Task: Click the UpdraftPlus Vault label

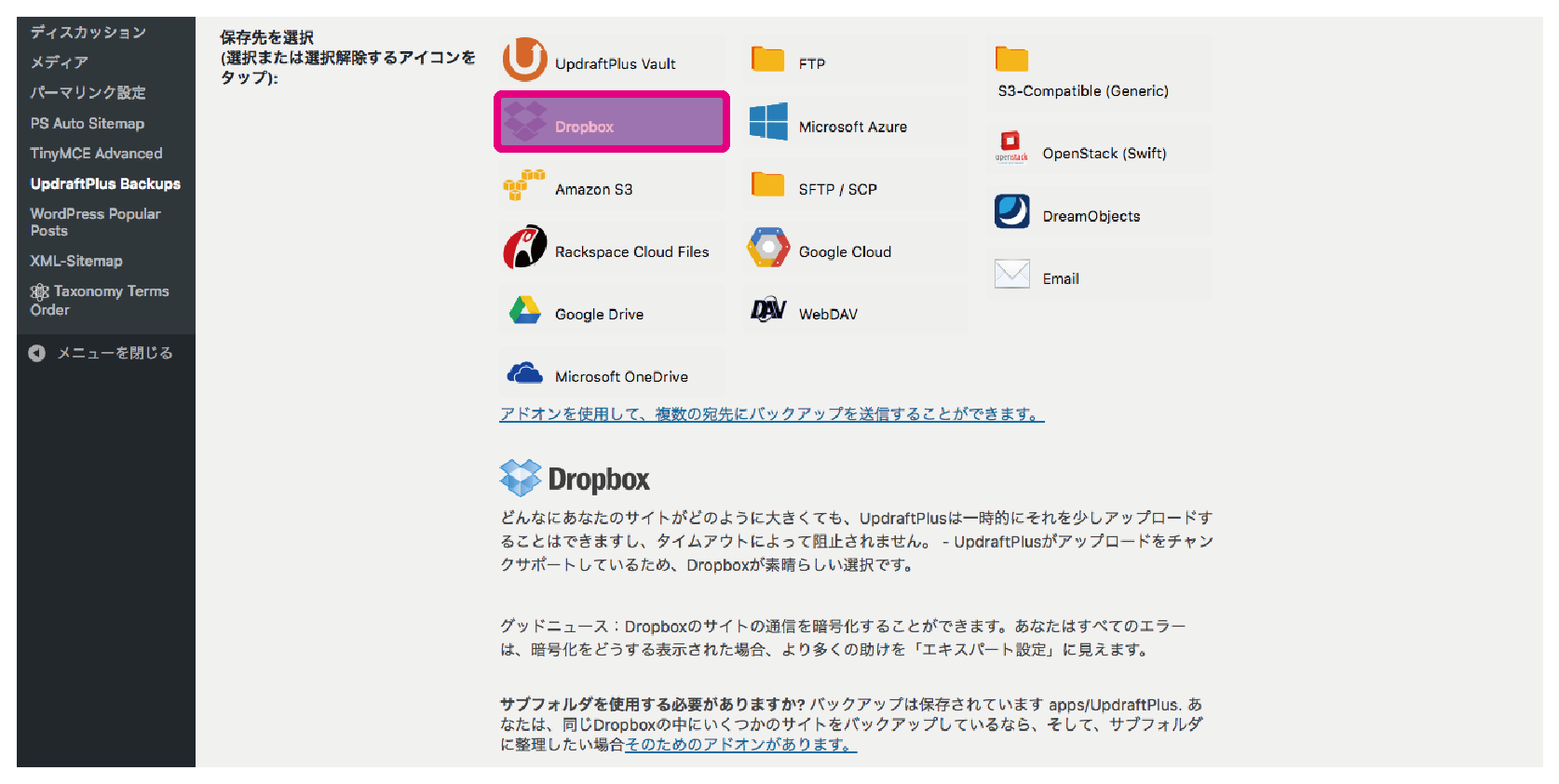Action: click(x=616, y=63)
